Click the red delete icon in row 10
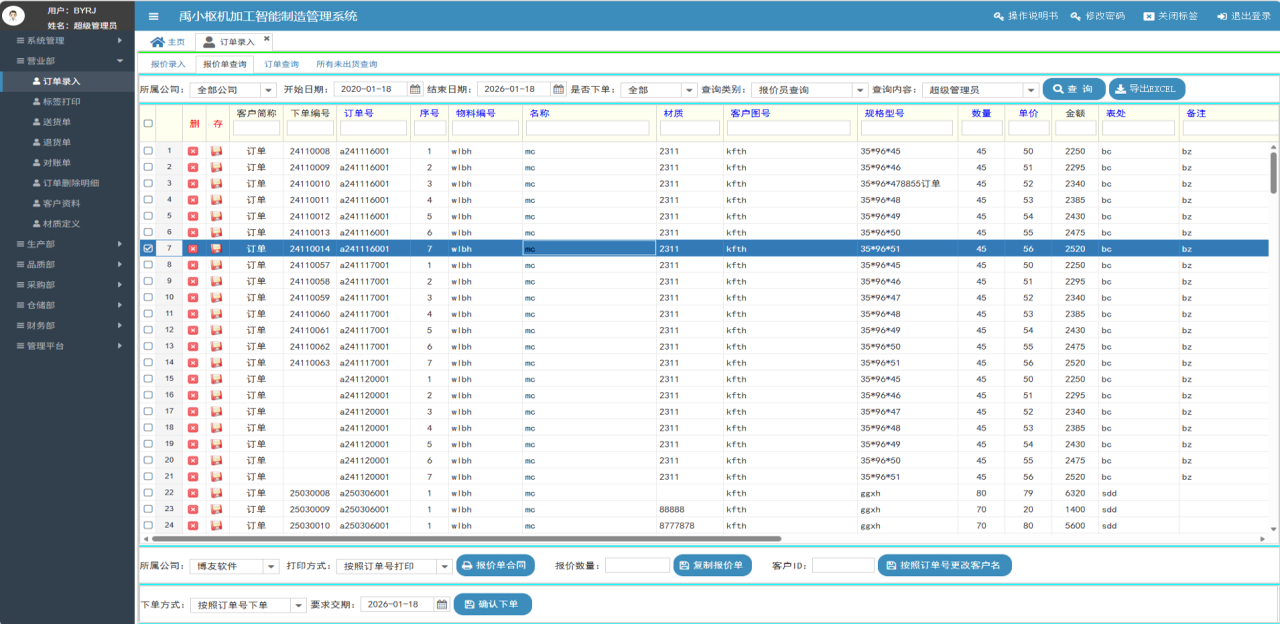The width and height of the screenshot is (1280, 624). [193, 298]
